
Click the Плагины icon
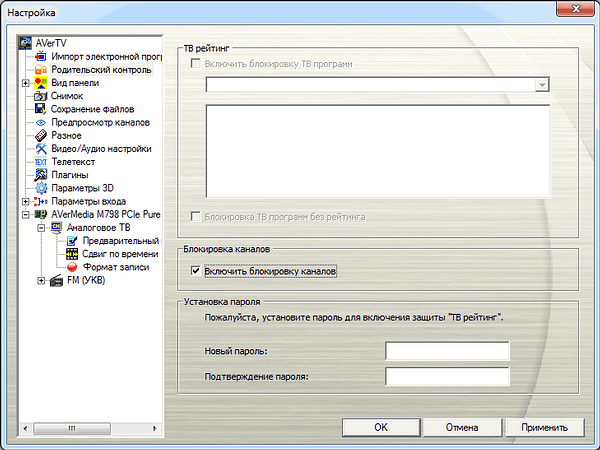pos(41,175)
